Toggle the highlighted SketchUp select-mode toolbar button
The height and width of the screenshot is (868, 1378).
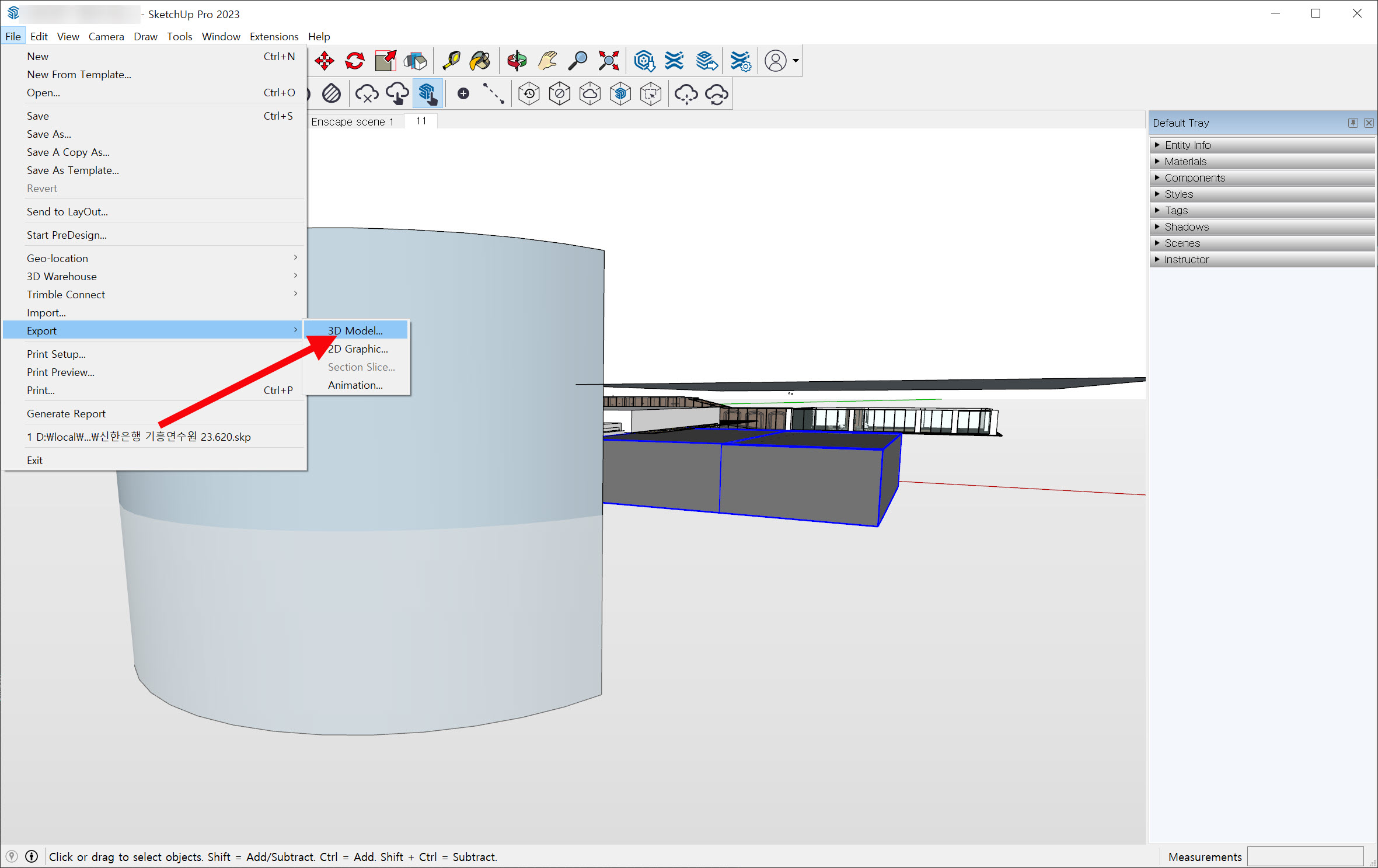(428, 93)
